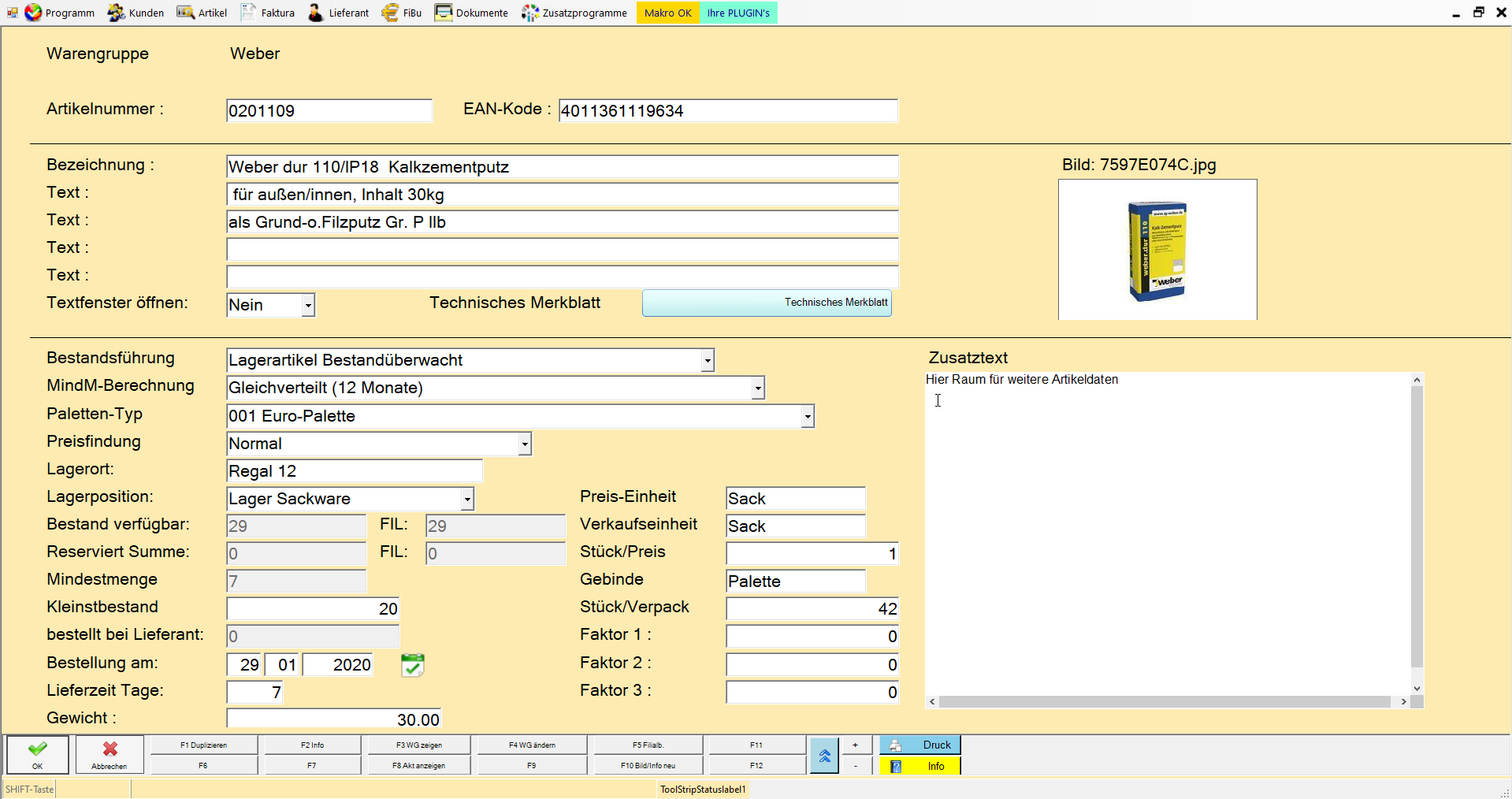Viewport: 1512px width, 799px height.
Task: Click the F9 button
Action: tap(532, 765)
